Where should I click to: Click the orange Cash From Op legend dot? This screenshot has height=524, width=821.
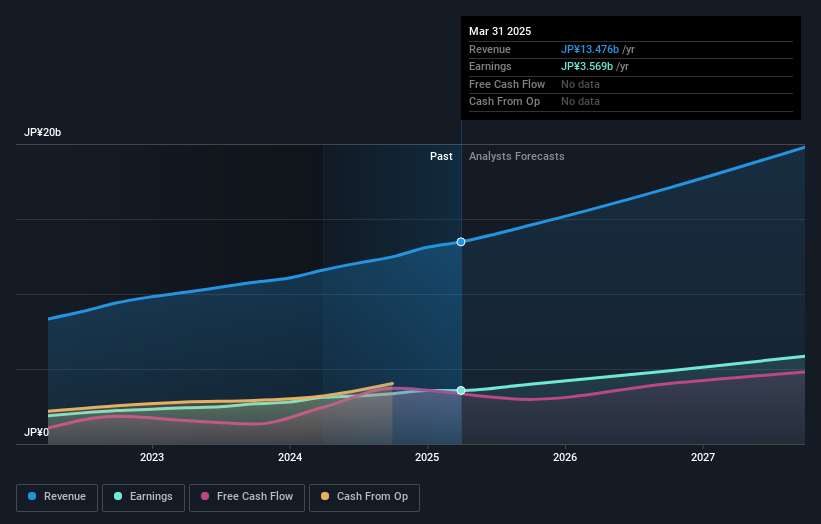point(325,496)
